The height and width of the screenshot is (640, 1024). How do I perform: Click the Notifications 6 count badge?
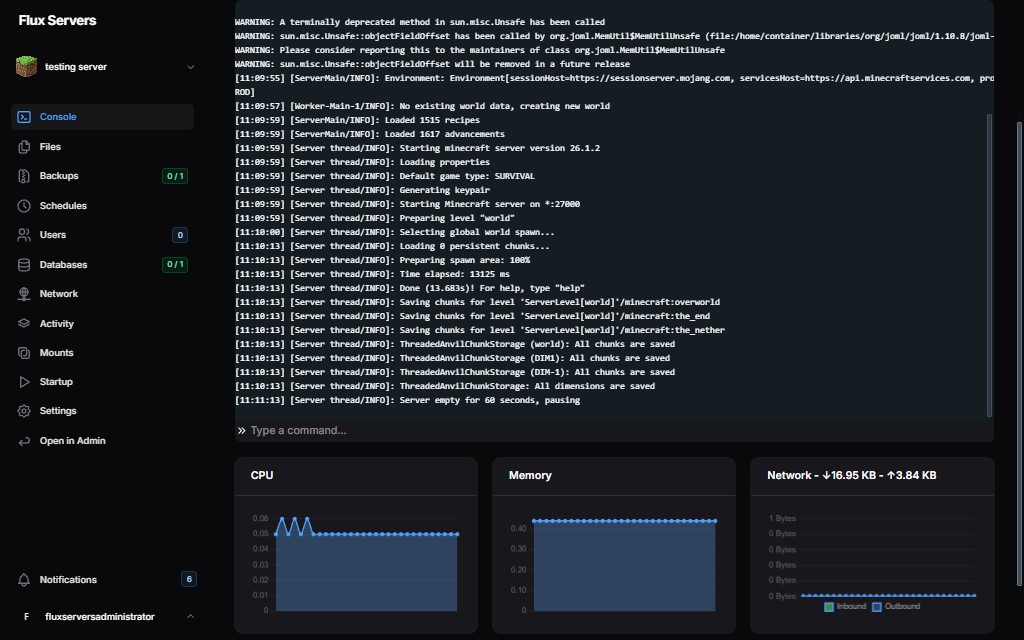189,579
